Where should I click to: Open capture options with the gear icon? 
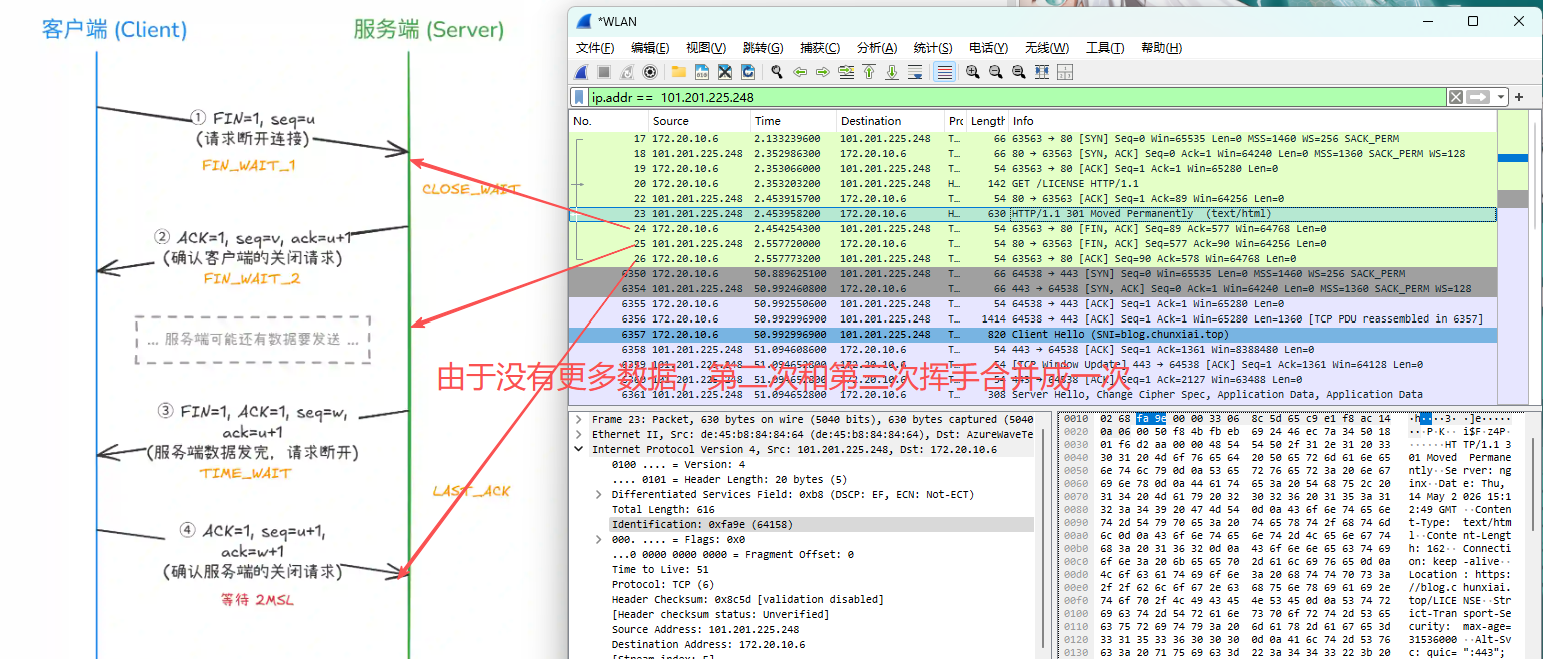coord(650,72)
